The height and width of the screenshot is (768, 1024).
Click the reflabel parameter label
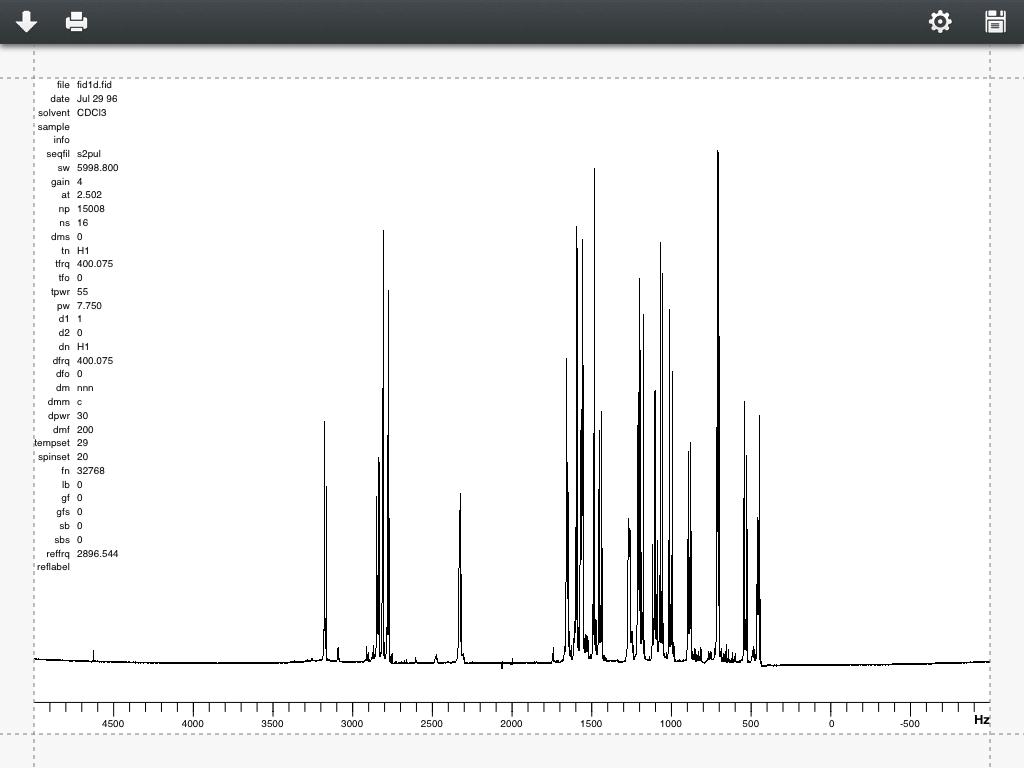[x=53, y=567]
